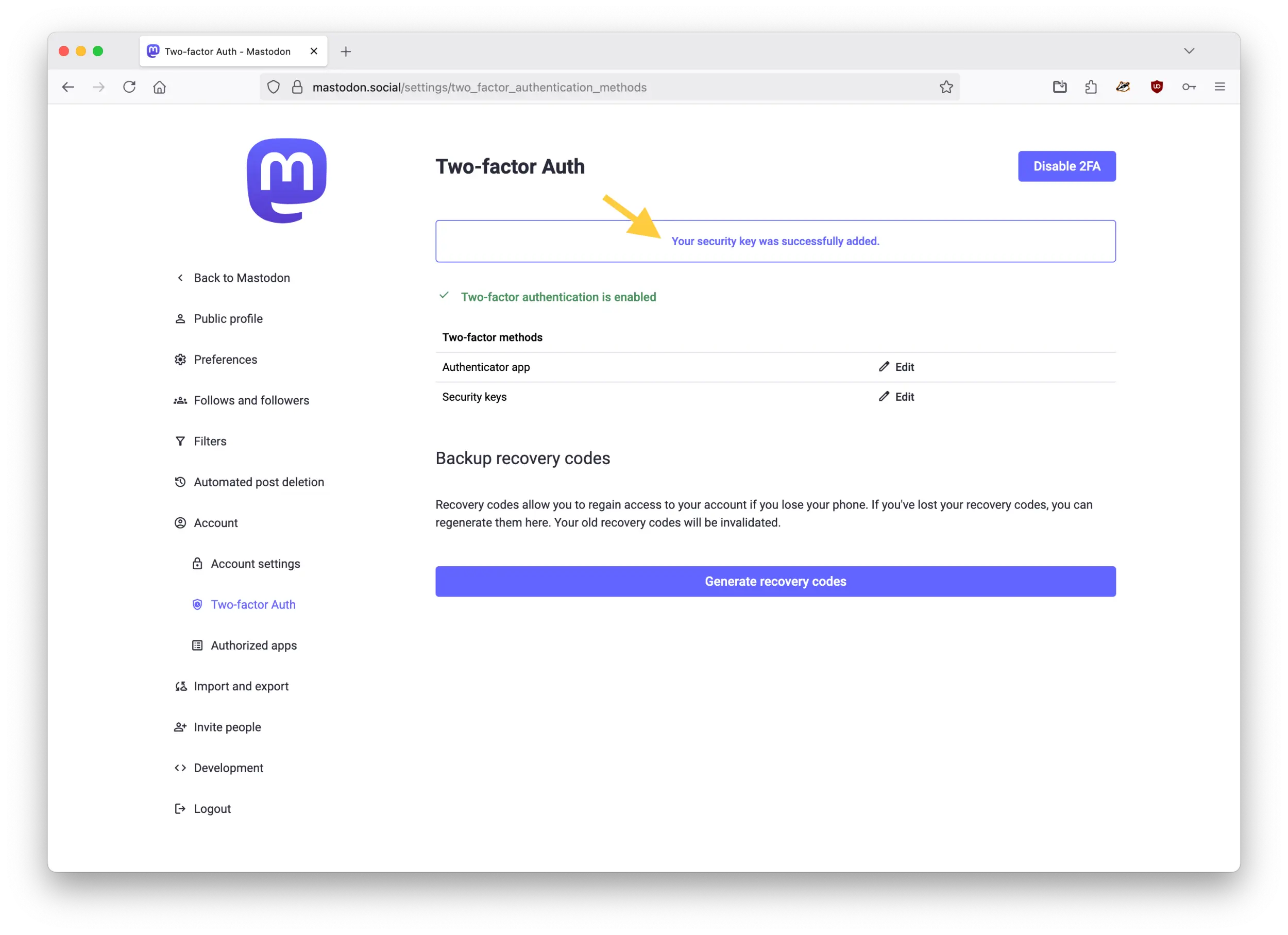Toggle the shield tracking protection icon

tap(273, 87)
